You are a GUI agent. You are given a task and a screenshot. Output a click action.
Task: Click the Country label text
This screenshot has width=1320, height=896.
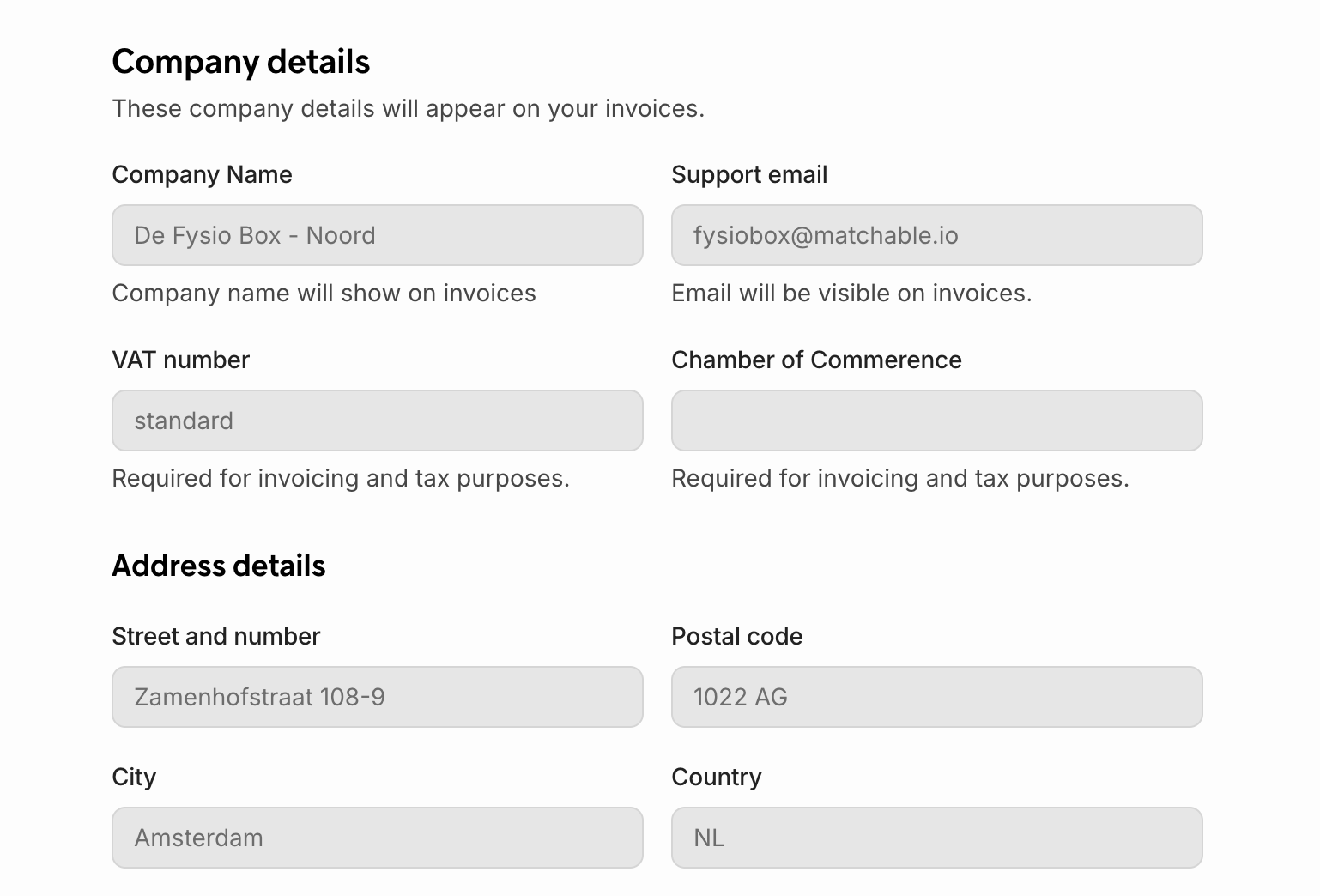(716, 777)
